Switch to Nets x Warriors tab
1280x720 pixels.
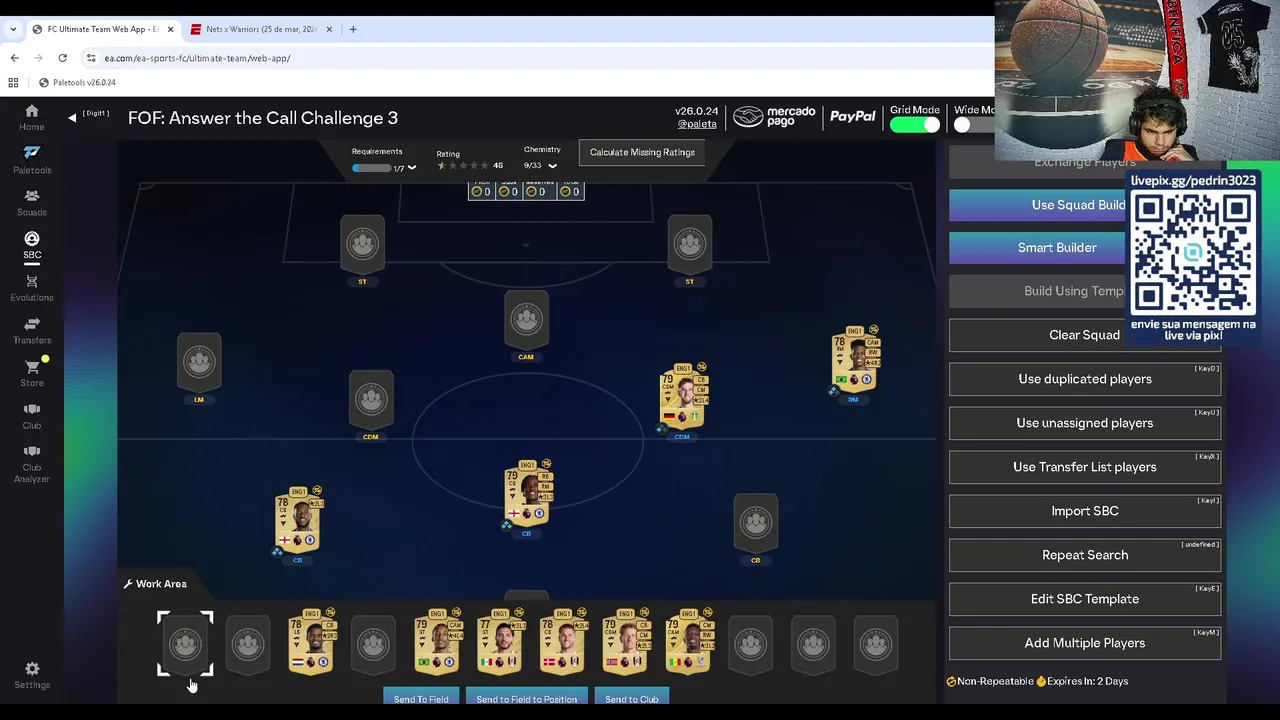(261, 29)
